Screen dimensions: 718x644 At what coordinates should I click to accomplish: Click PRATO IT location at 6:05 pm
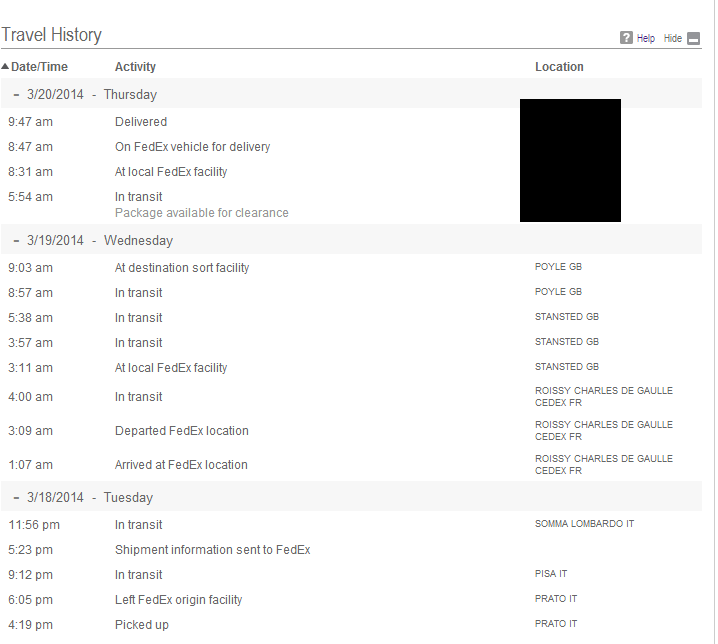click(x=556, y=599)
